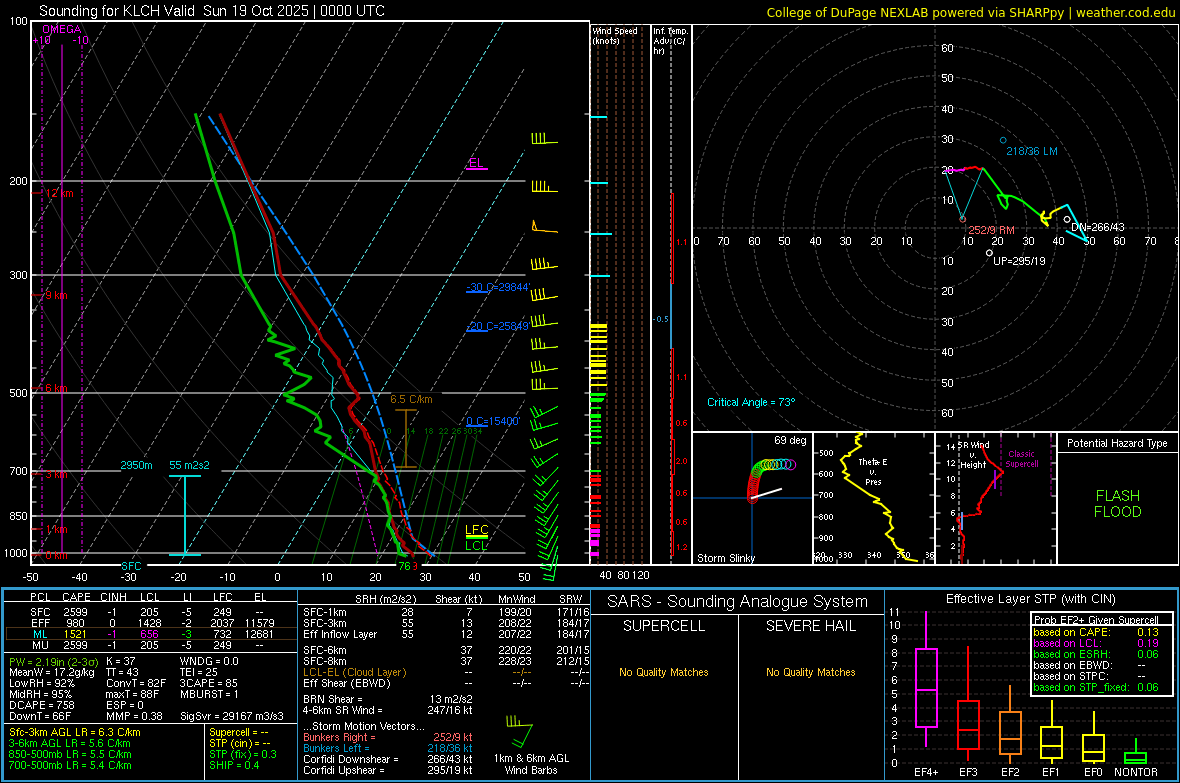Click 'No Quality Matches' under SUPERCELL
This screenshot has height=783, width=1180.
(664, 672)
